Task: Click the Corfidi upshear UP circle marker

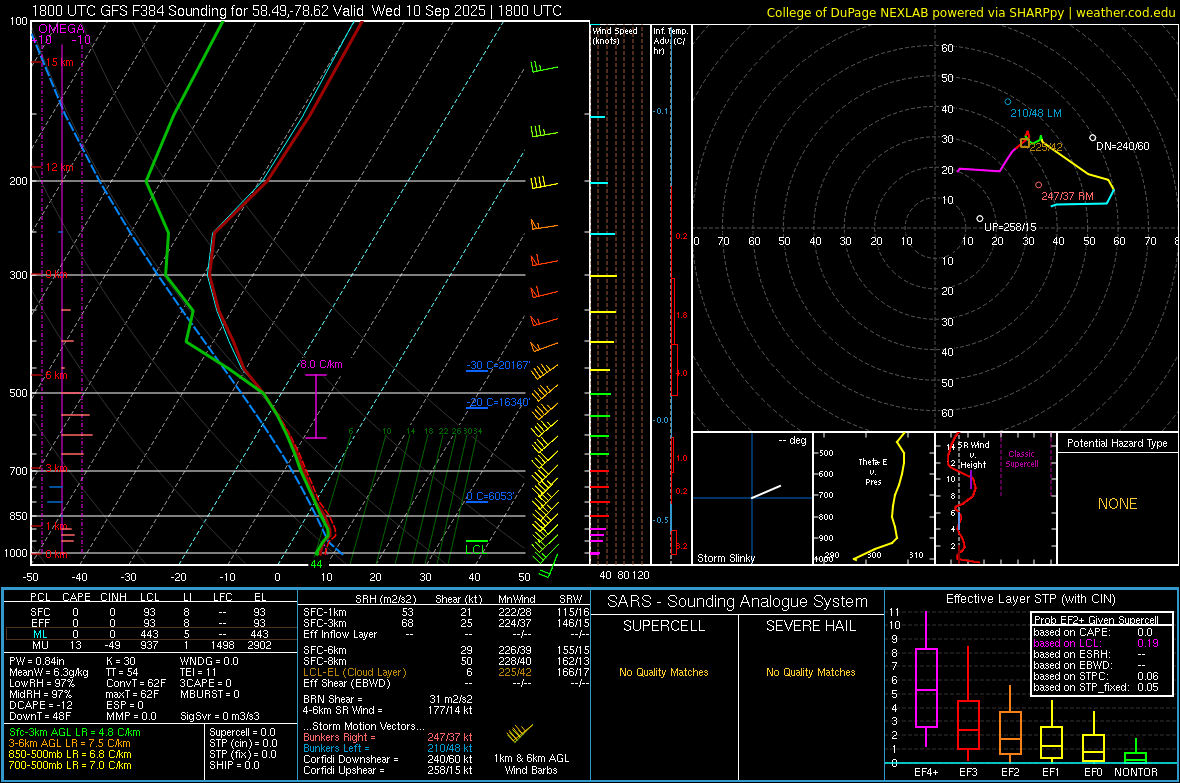Action: coord(980,218)
